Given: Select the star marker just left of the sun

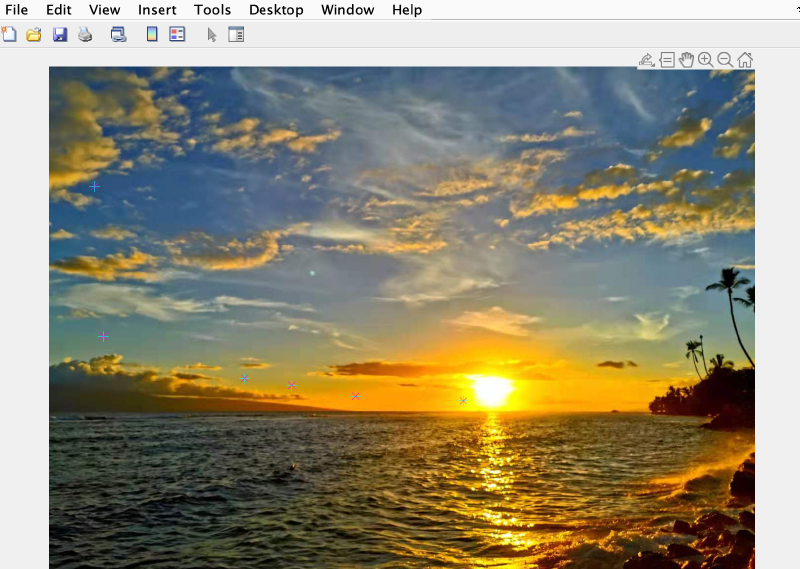Looking at the screenshot, I should tap(463, 401).
